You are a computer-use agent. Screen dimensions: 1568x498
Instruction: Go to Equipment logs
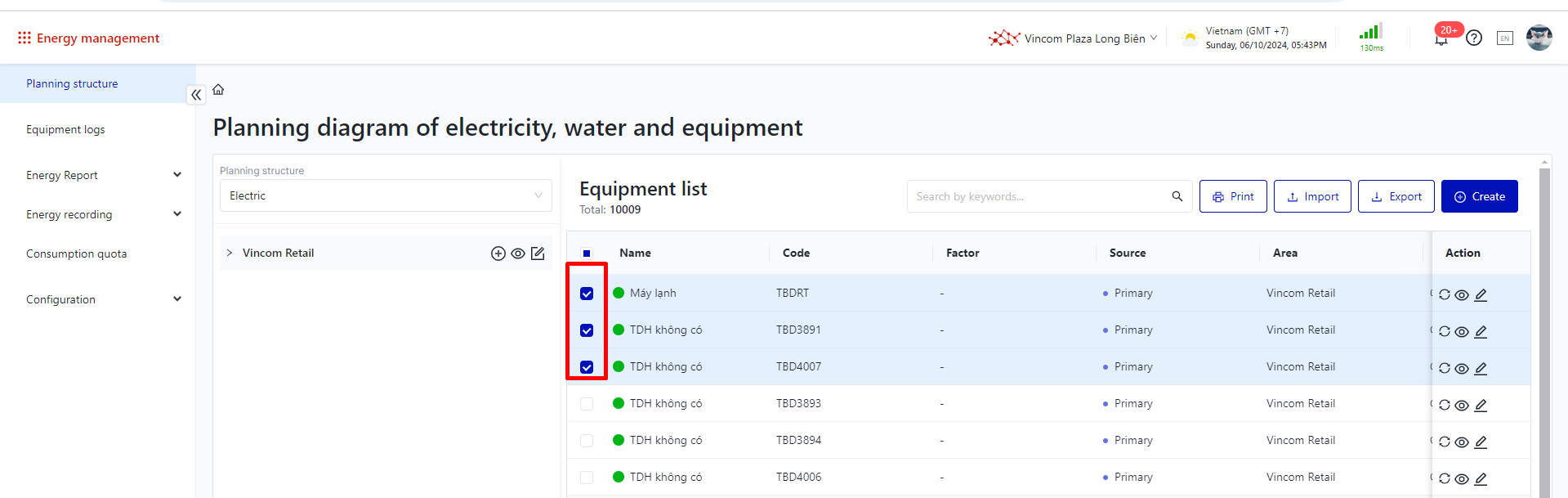click(65, 129)
